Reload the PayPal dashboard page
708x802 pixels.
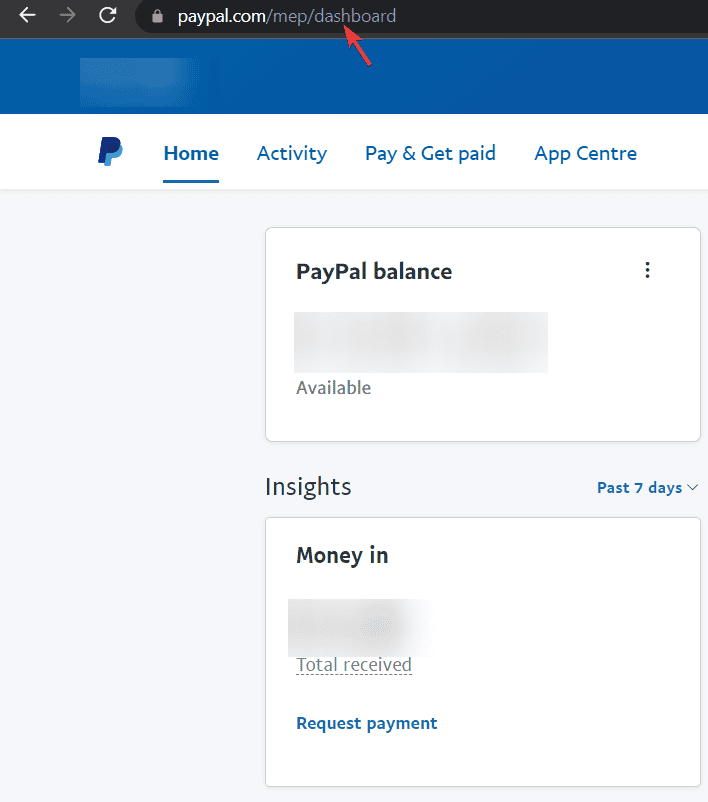tap(107, 15)
